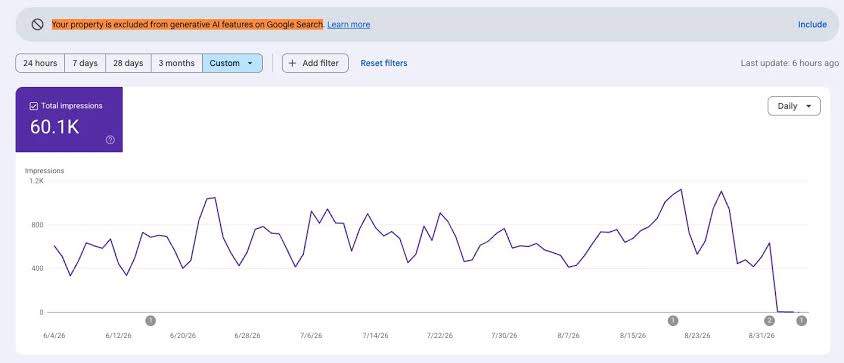Open annotation marker 1 near 8/20/26

[673, 321]
